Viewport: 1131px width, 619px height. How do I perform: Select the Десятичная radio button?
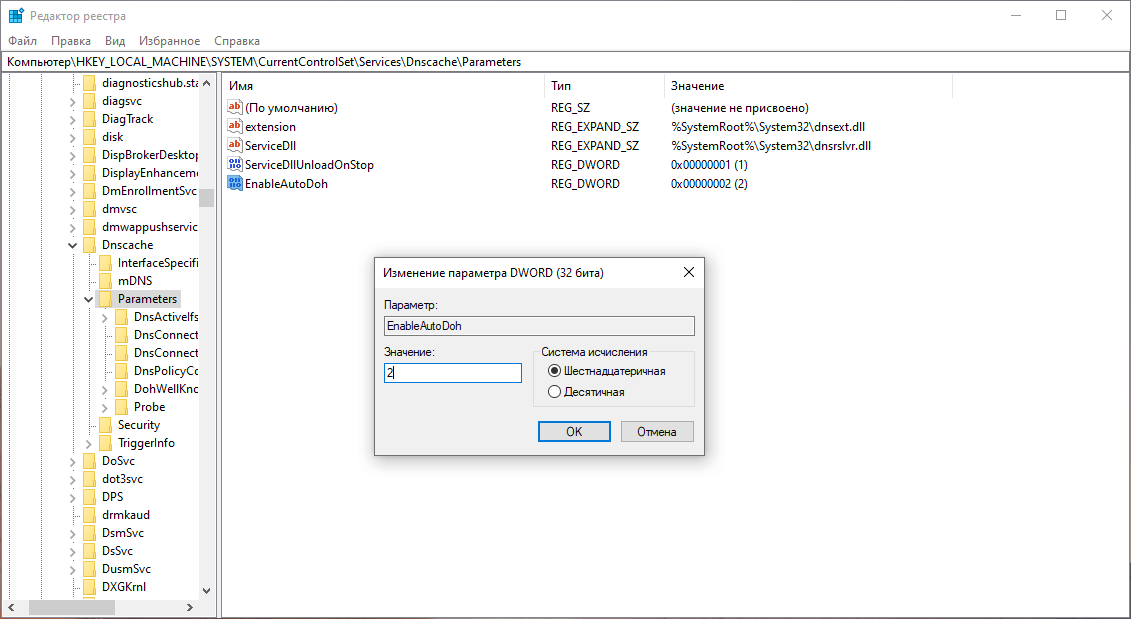[554, 392]
